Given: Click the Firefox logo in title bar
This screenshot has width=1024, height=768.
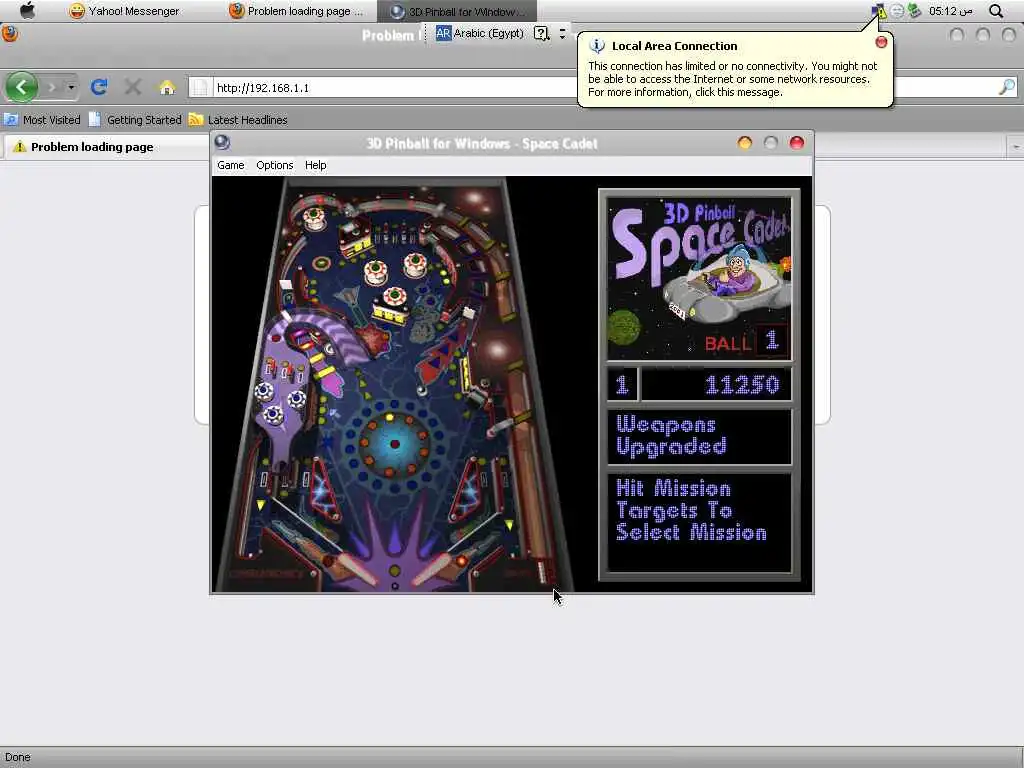Looking at the screenshot, I should (10, 34).
